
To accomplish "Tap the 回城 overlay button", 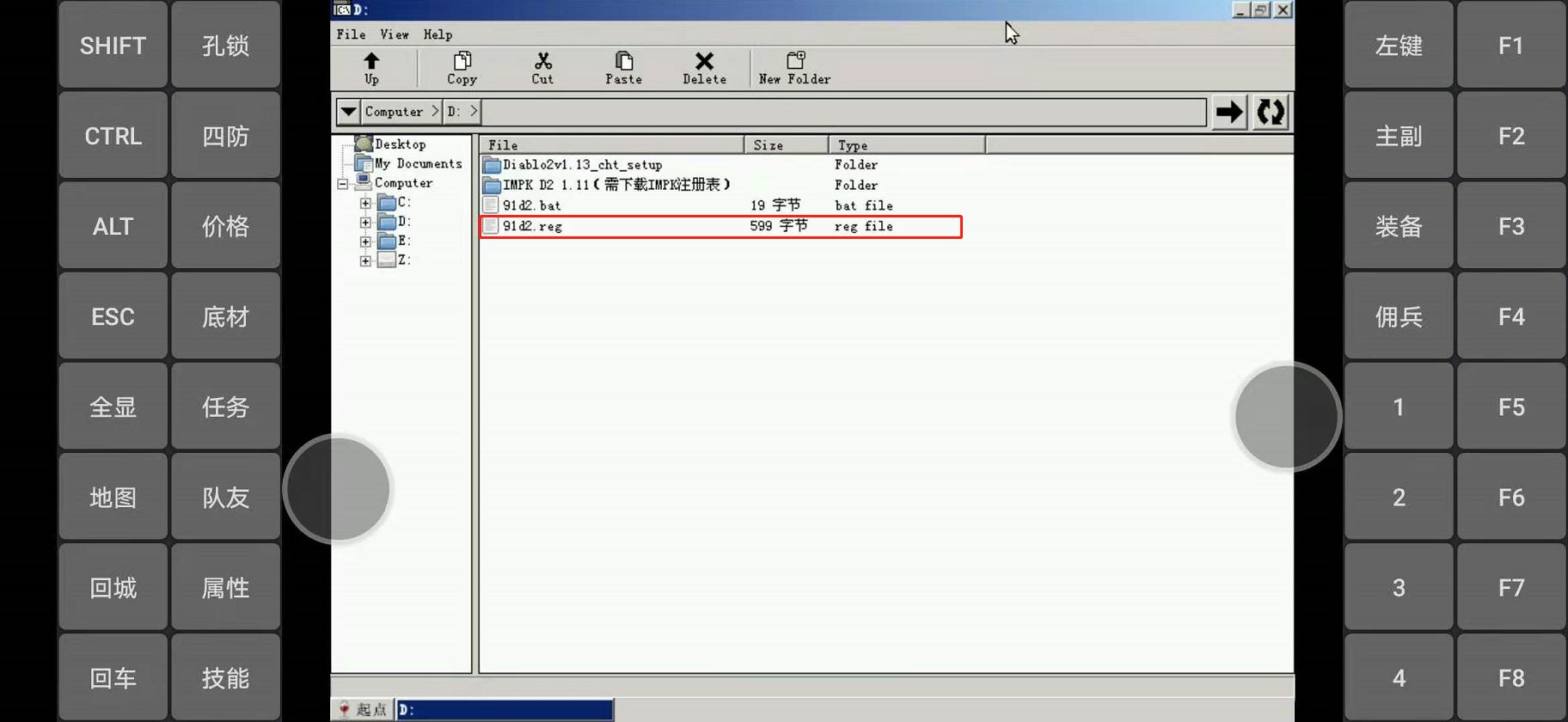I will coord(113,588).
